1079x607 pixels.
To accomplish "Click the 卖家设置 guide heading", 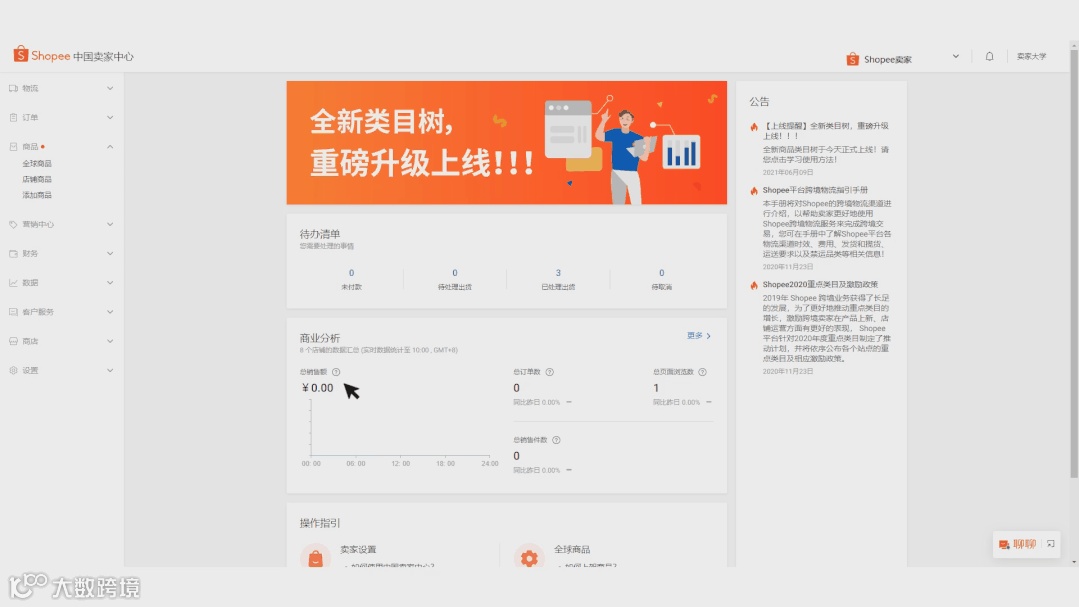I will pos(358,549).
